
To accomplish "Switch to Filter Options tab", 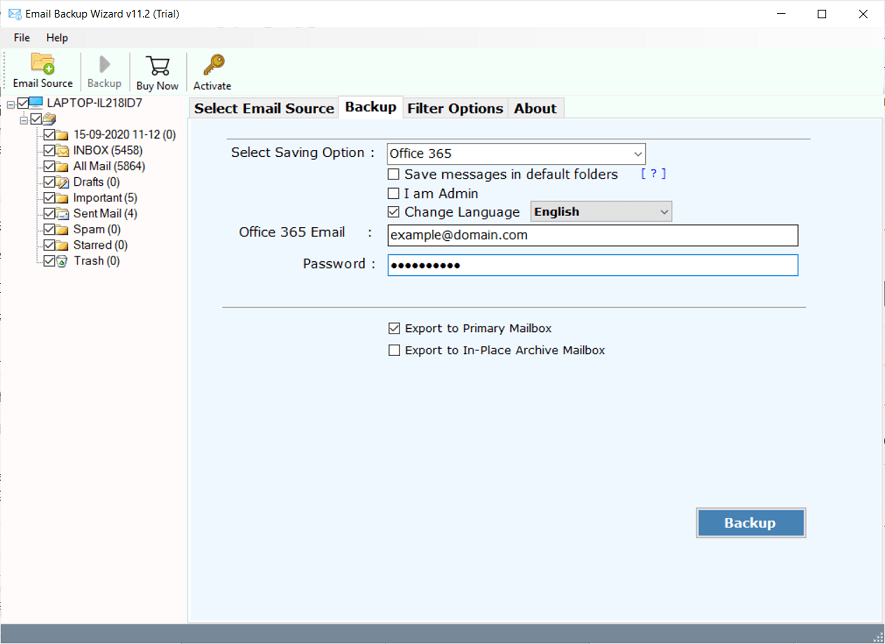I will tap(455, 108).
